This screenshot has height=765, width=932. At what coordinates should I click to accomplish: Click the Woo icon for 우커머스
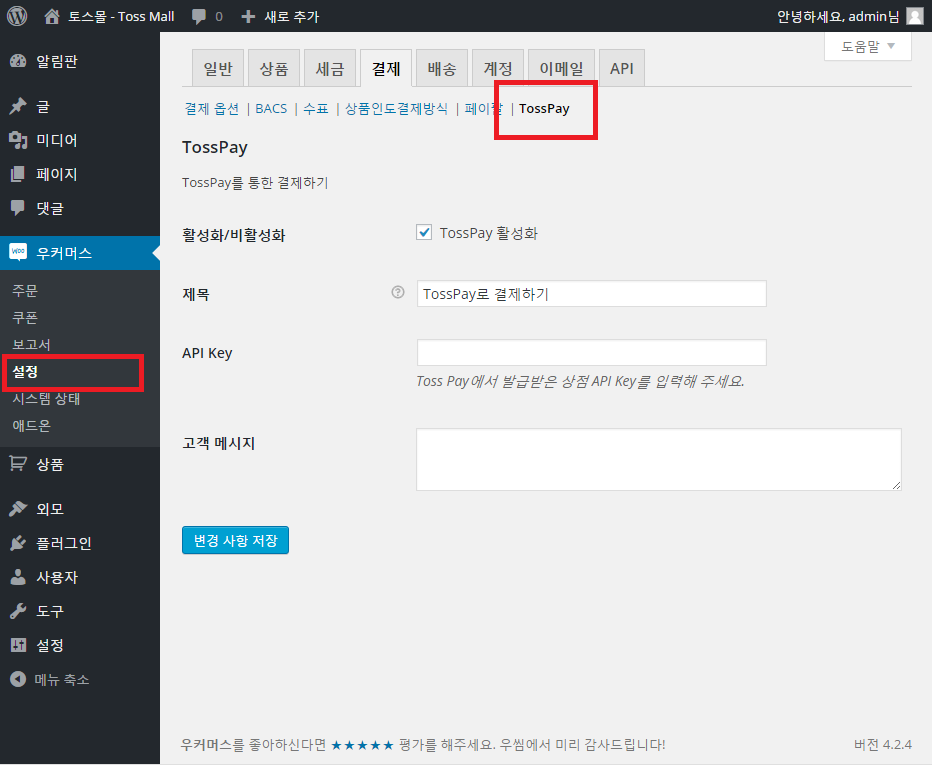click(x=18, y=252)
